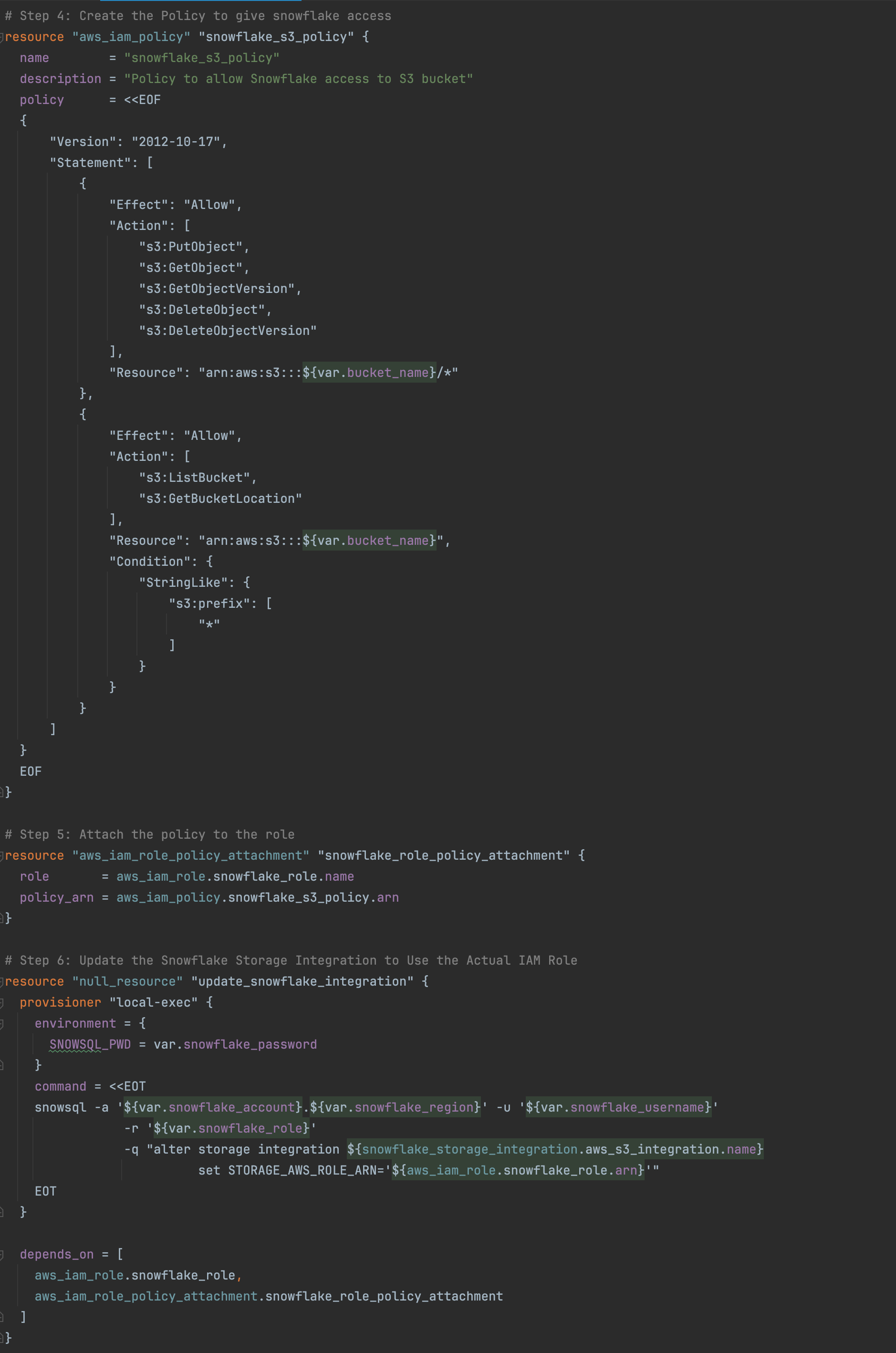Click the "Statement" key
The height and width of the screenshot is (1353, 896).
(x=90, y=163)
